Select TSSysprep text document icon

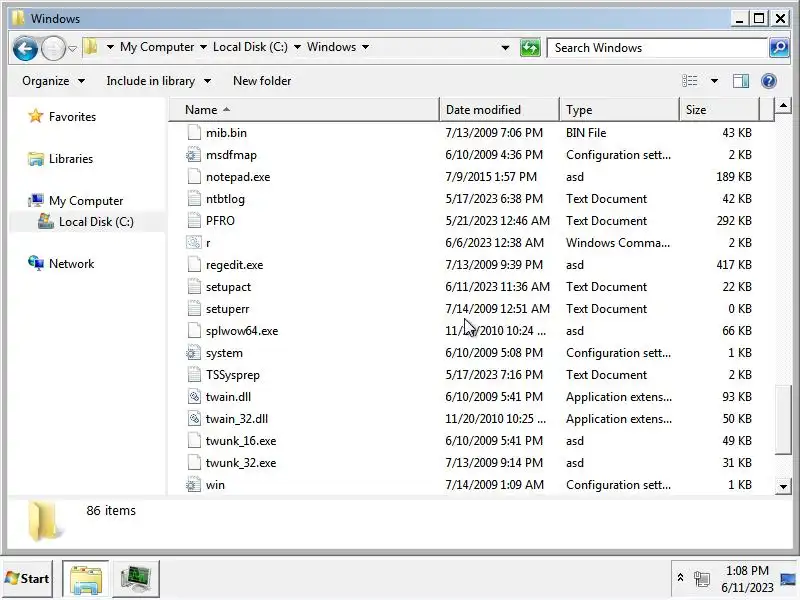(x=194, y=374)
